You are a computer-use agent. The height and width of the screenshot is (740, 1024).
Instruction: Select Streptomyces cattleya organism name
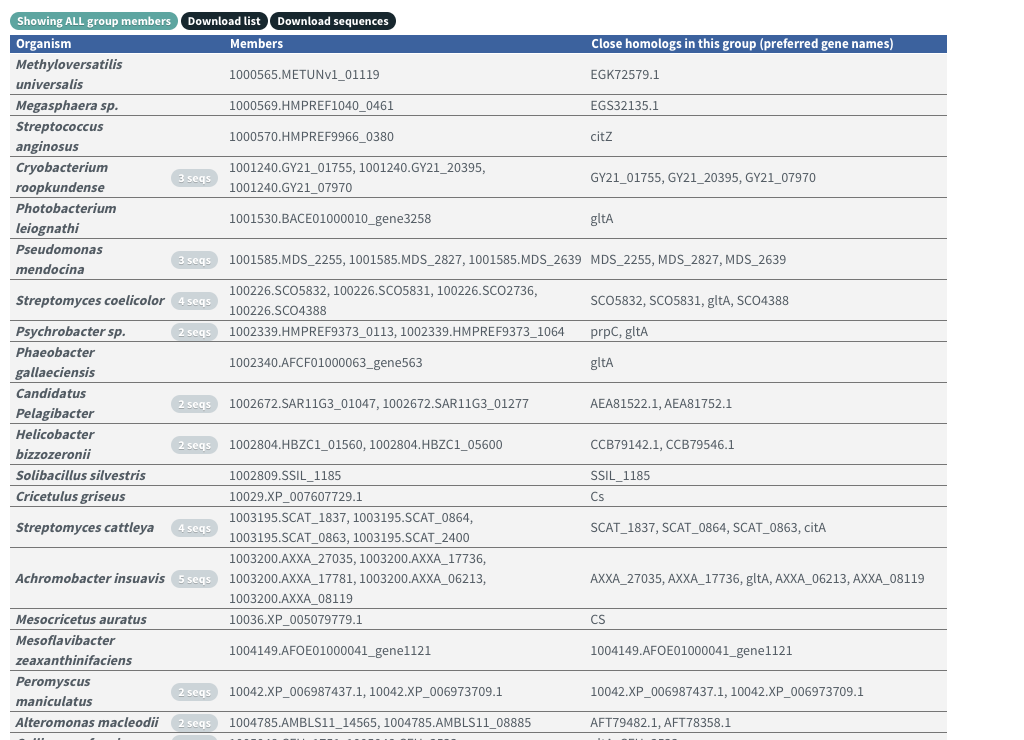(x=85, y=528)
